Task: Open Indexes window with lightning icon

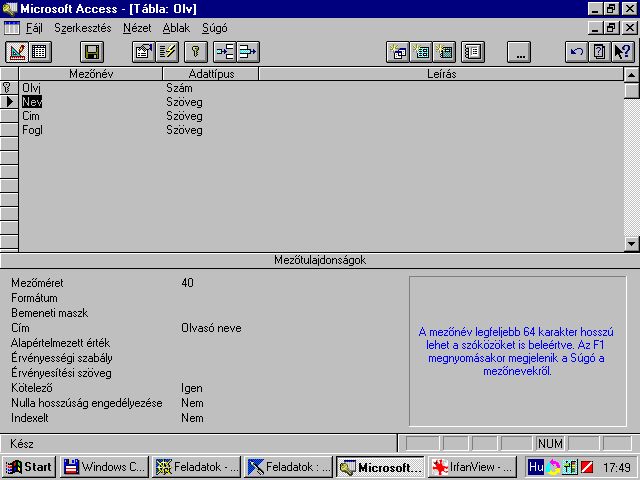Action: point(167,52)
